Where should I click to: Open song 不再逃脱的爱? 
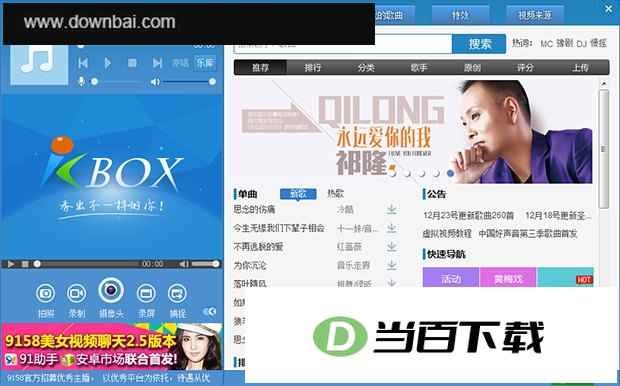[259, 247]
